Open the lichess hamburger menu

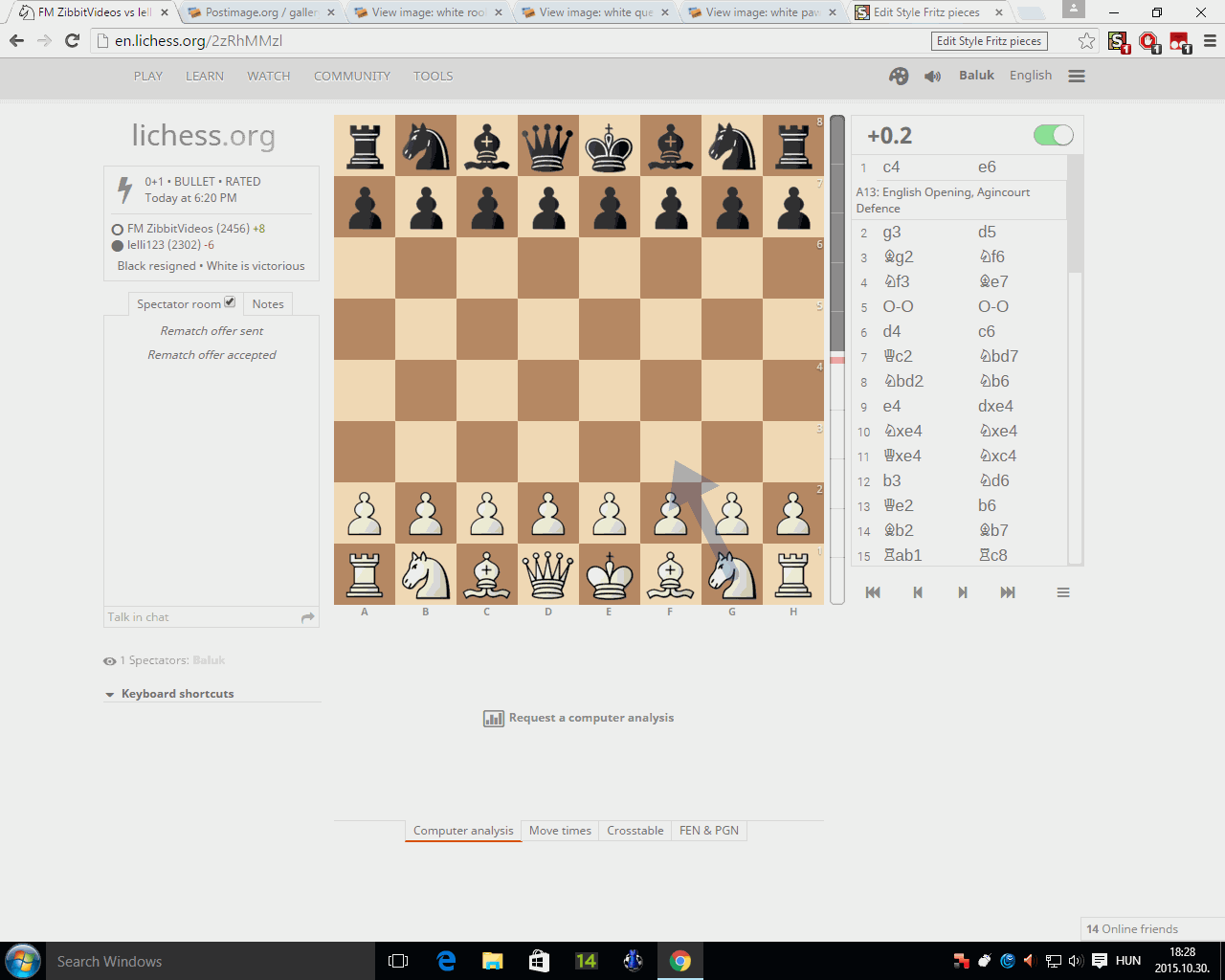pos(1077,77)
